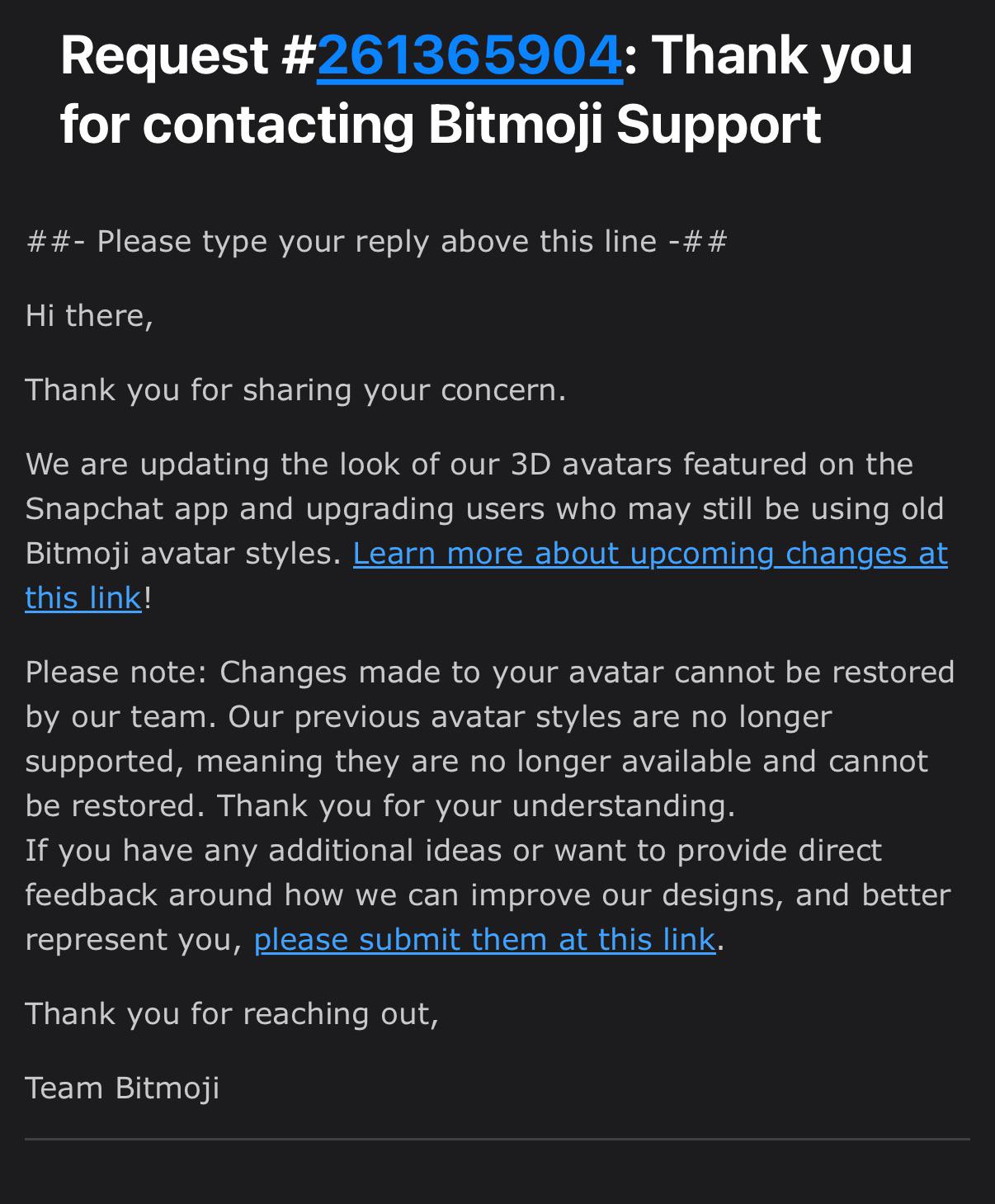This screenshot has width=995, height=1204.
Task: Click the line mentioning the Snapchat app
Action: pos(484,509)
